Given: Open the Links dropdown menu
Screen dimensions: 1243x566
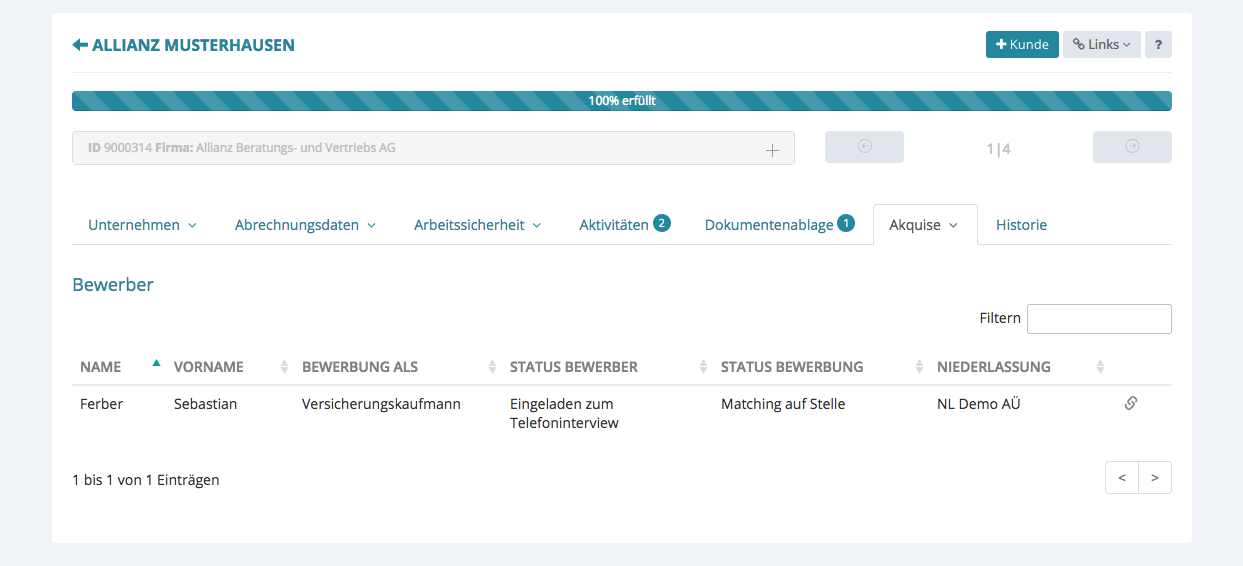Looking at the screenshot, I should click(x=1101, y=45).
